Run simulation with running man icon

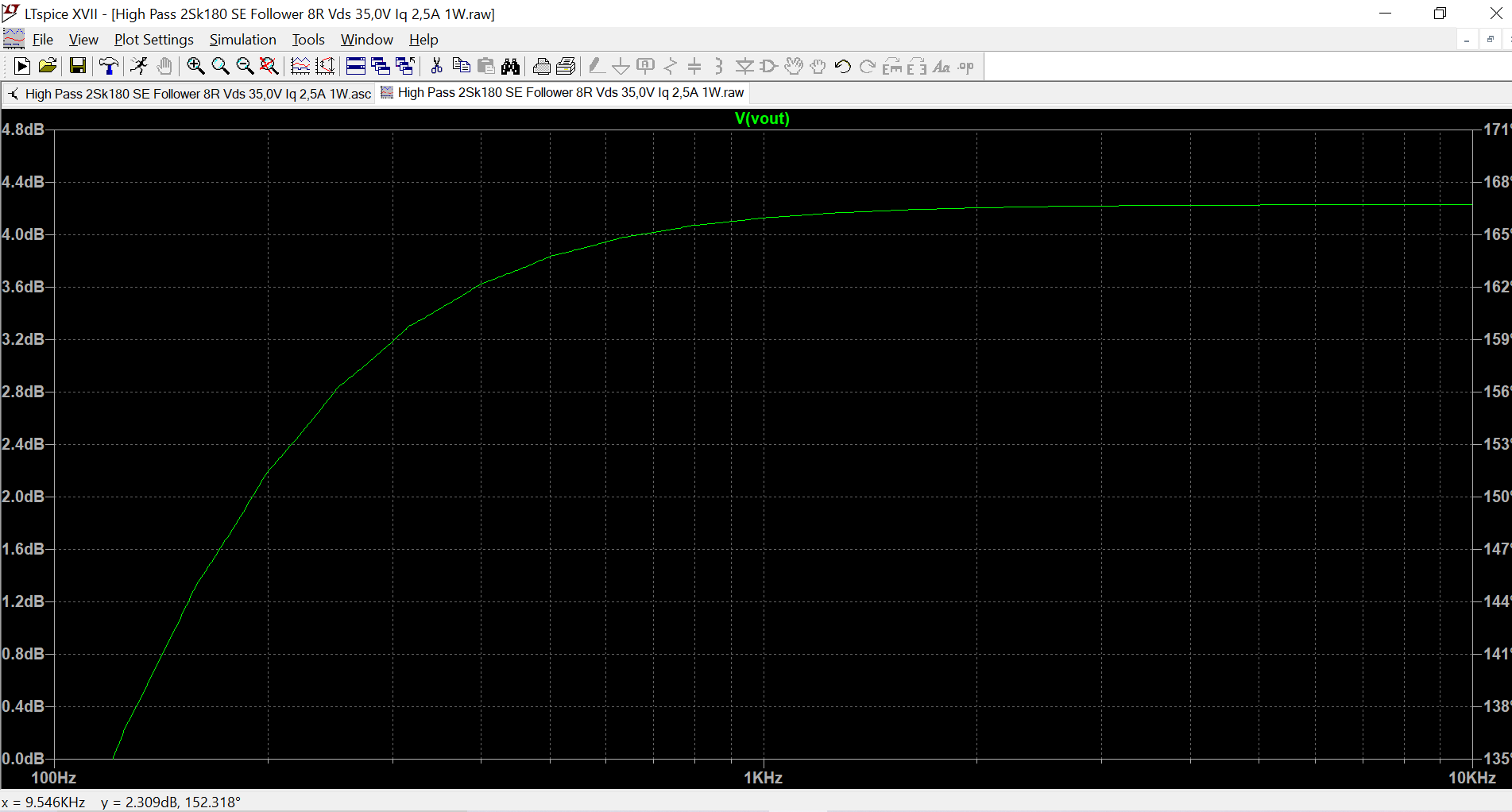point(140,67)
